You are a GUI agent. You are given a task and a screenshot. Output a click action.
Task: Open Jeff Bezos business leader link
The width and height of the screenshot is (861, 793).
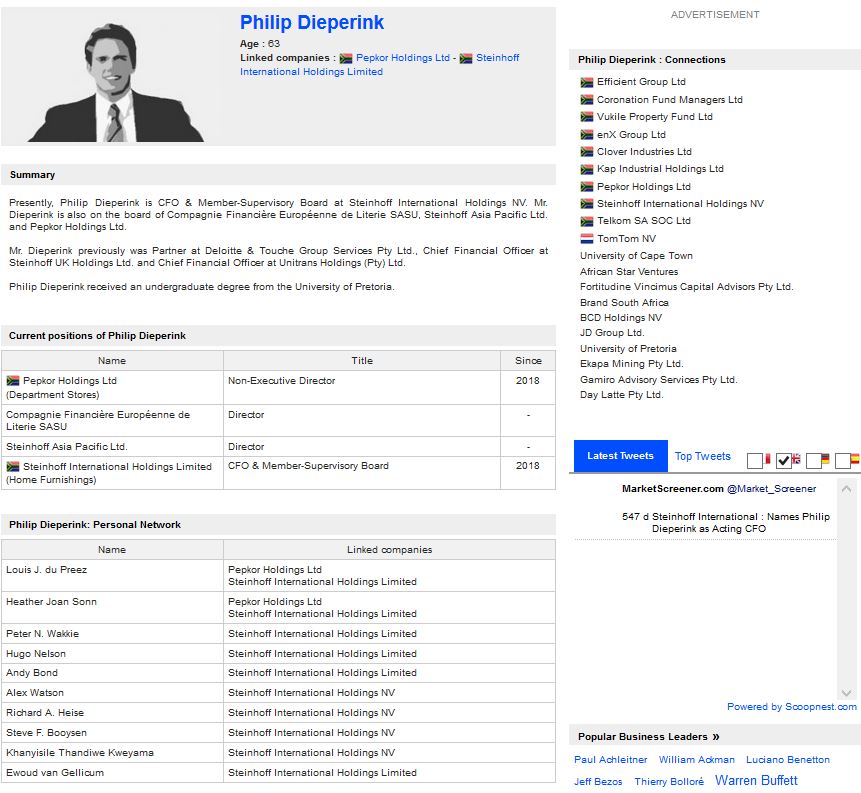pyautogui.click(x=598, y=782)
